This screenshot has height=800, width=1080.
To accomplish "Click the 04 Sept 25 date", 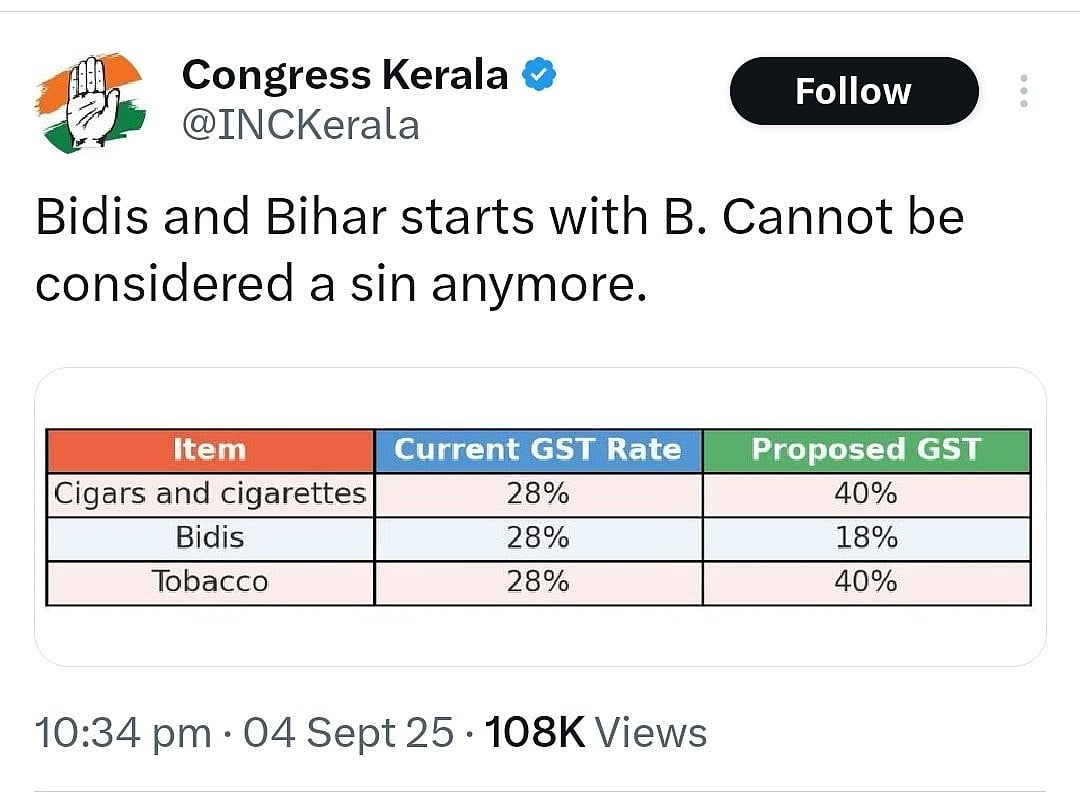I will [349, 733].
